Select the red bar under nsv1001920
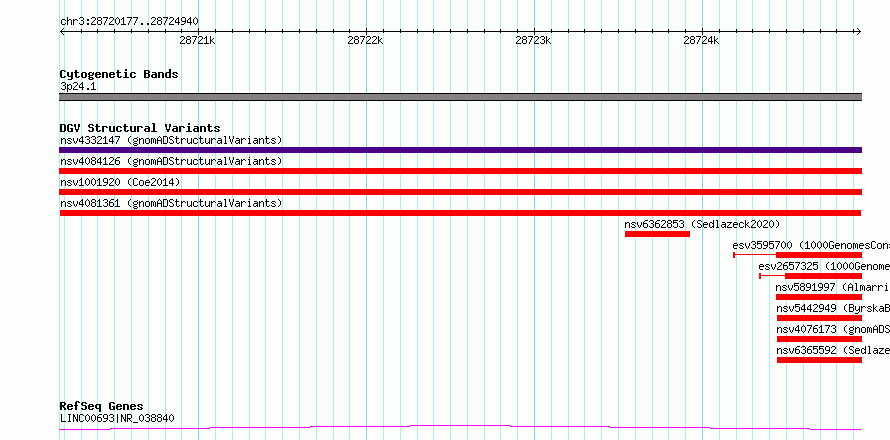The height and width of the screenshot is (440, 890). [460, 192]
